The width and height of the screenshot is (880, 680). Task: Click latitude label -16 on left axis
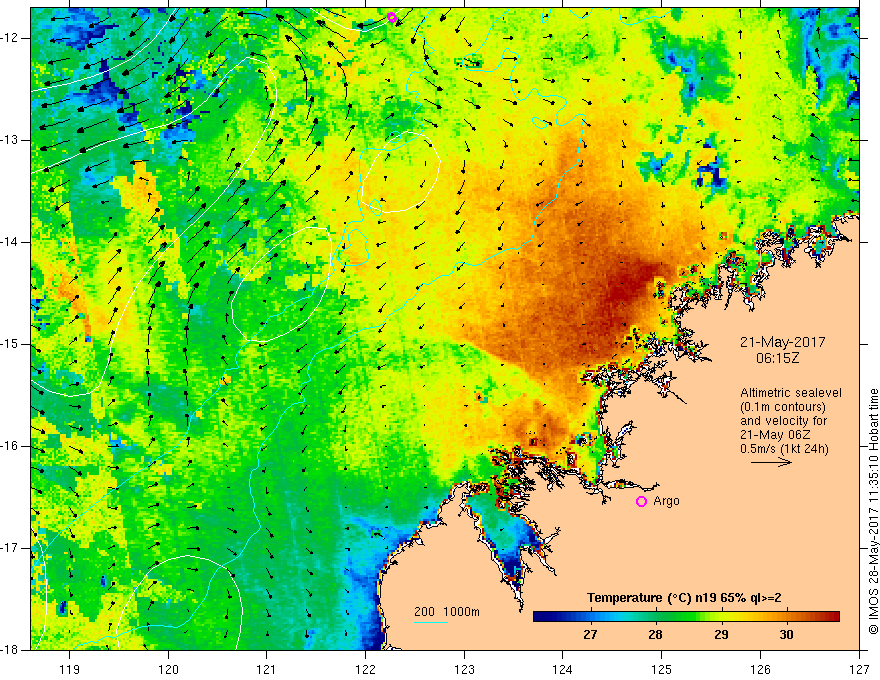pos(10,446)
